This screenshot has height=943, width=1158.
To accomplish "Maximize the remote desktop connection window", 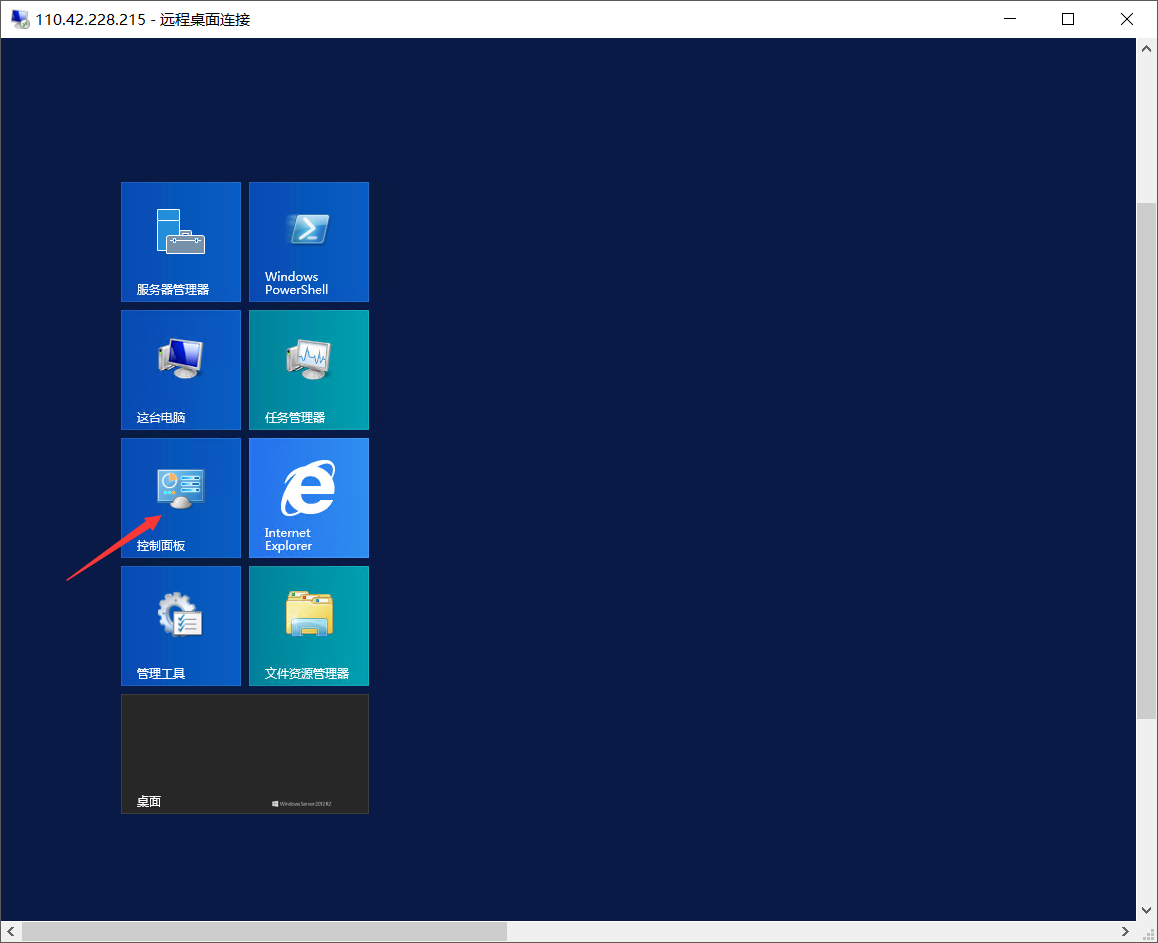I will (1068, 19).
